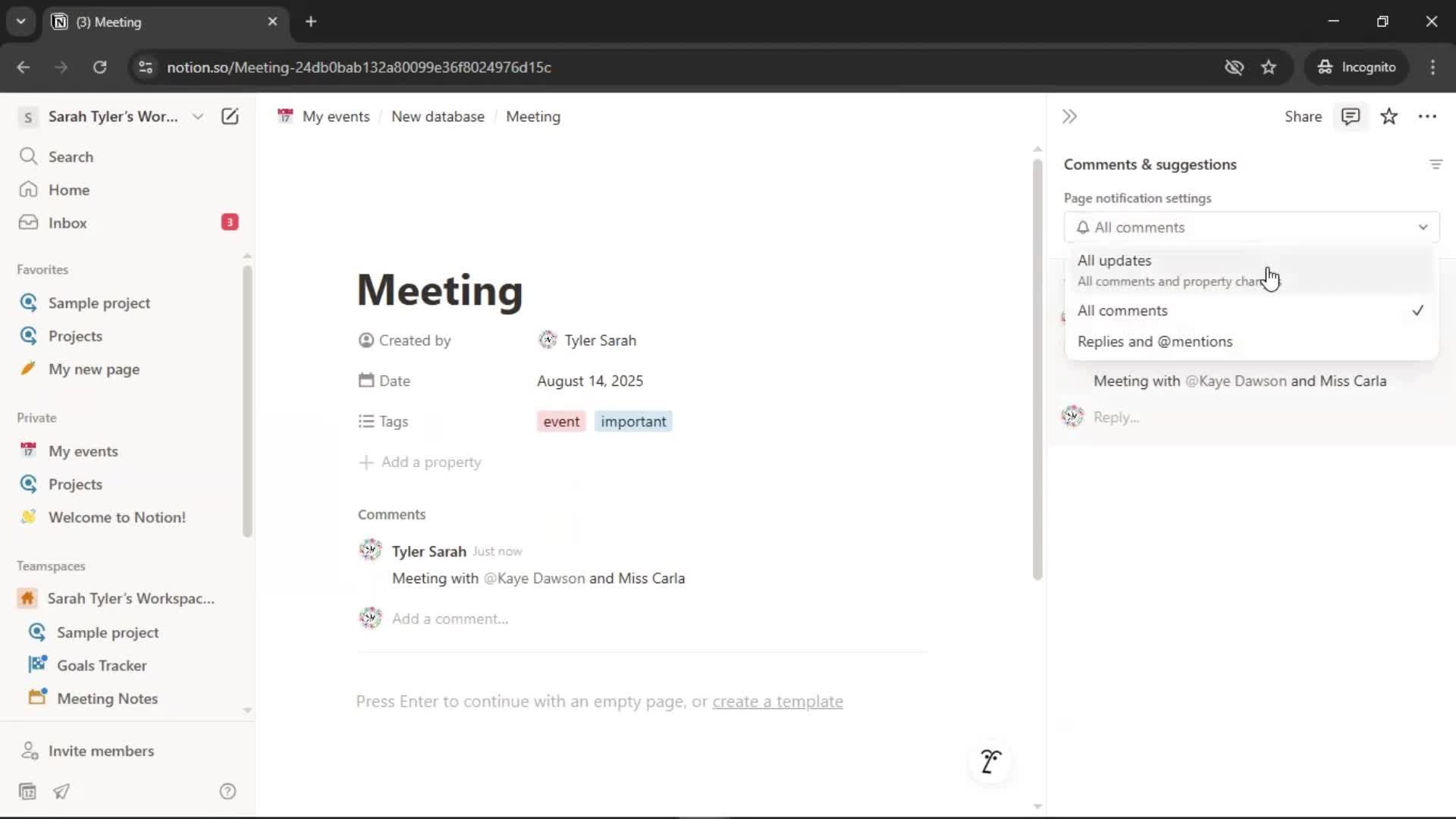
Task: Open a new browser tab
Action: coord(311,21)
